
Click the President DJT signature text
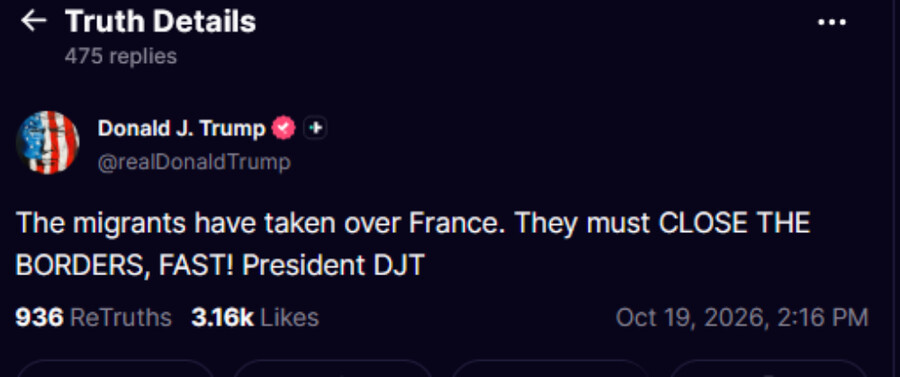333,265
